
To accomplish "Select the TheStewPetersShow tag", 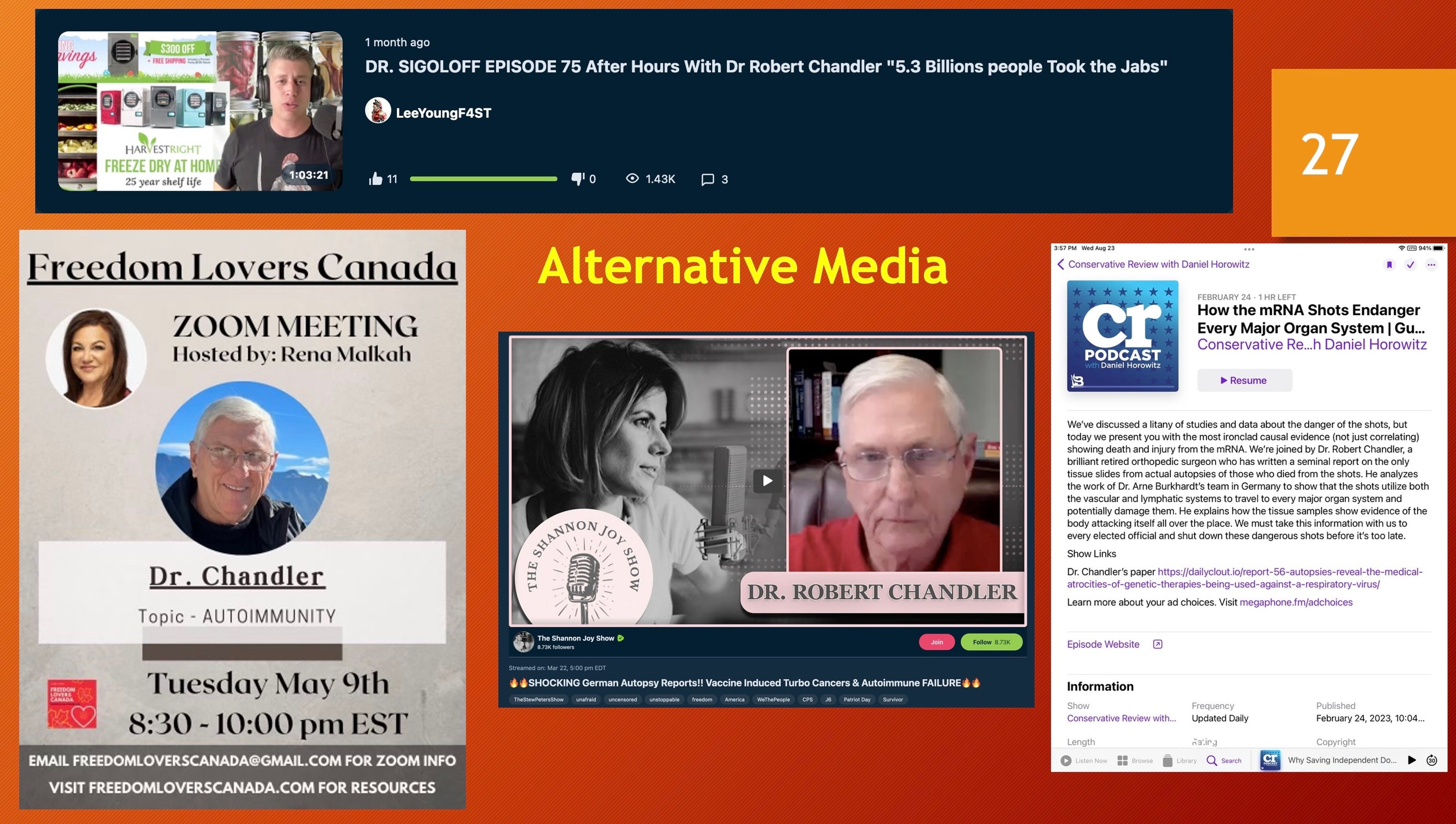I will click(538, 700).
